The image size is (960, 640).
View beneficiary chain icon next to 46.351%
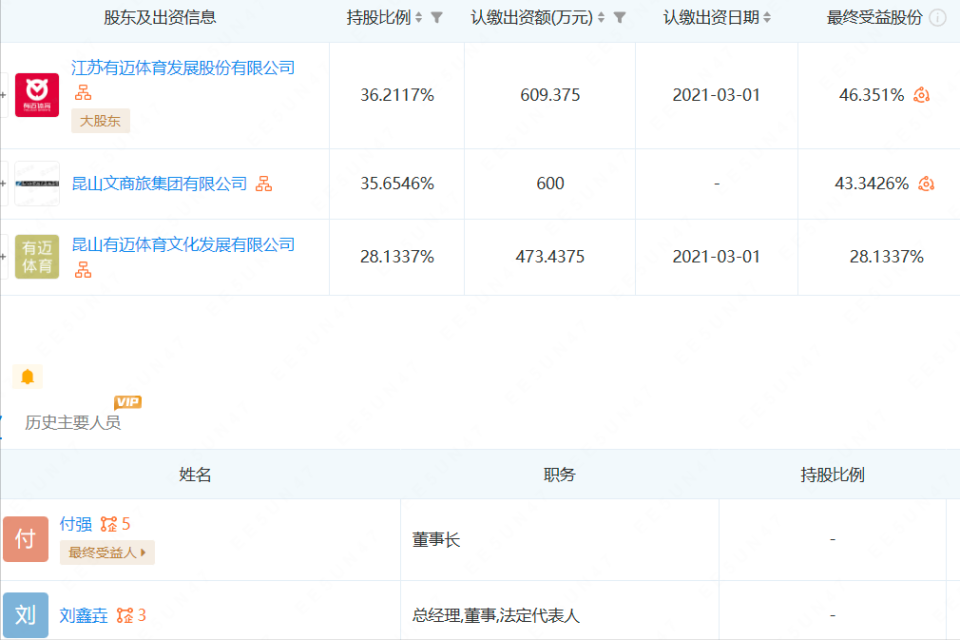(x=921, y=95)
